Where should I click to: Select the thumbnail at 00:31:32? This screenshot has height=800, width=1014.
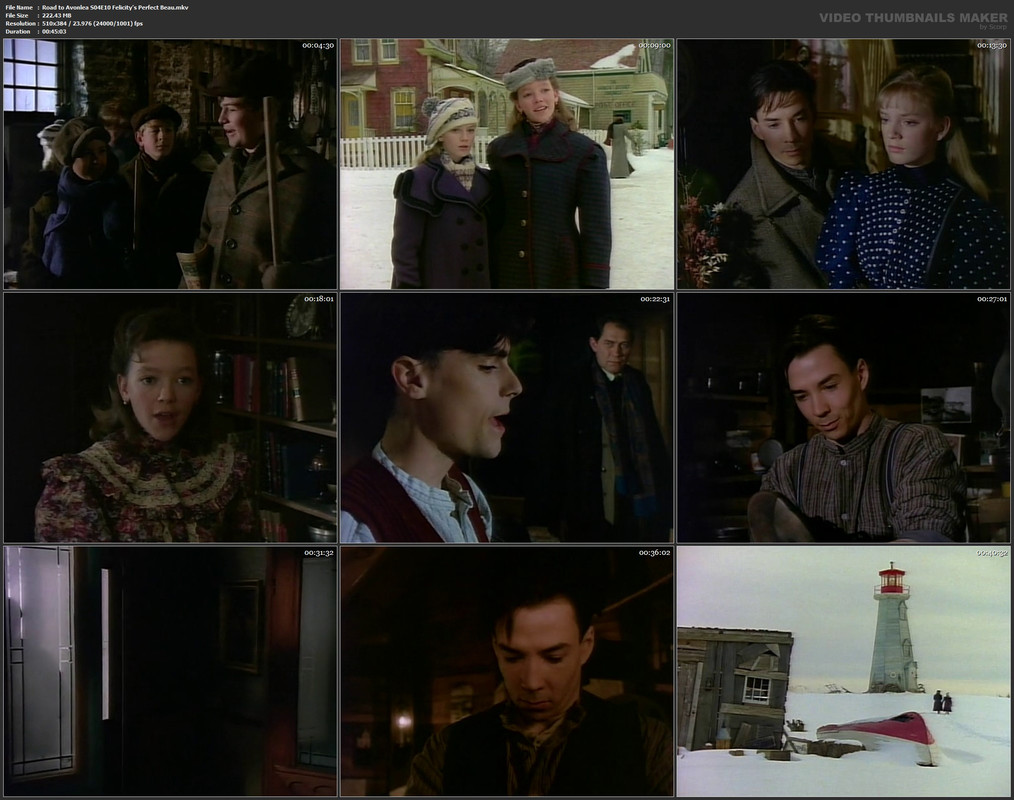click(170, 671)
